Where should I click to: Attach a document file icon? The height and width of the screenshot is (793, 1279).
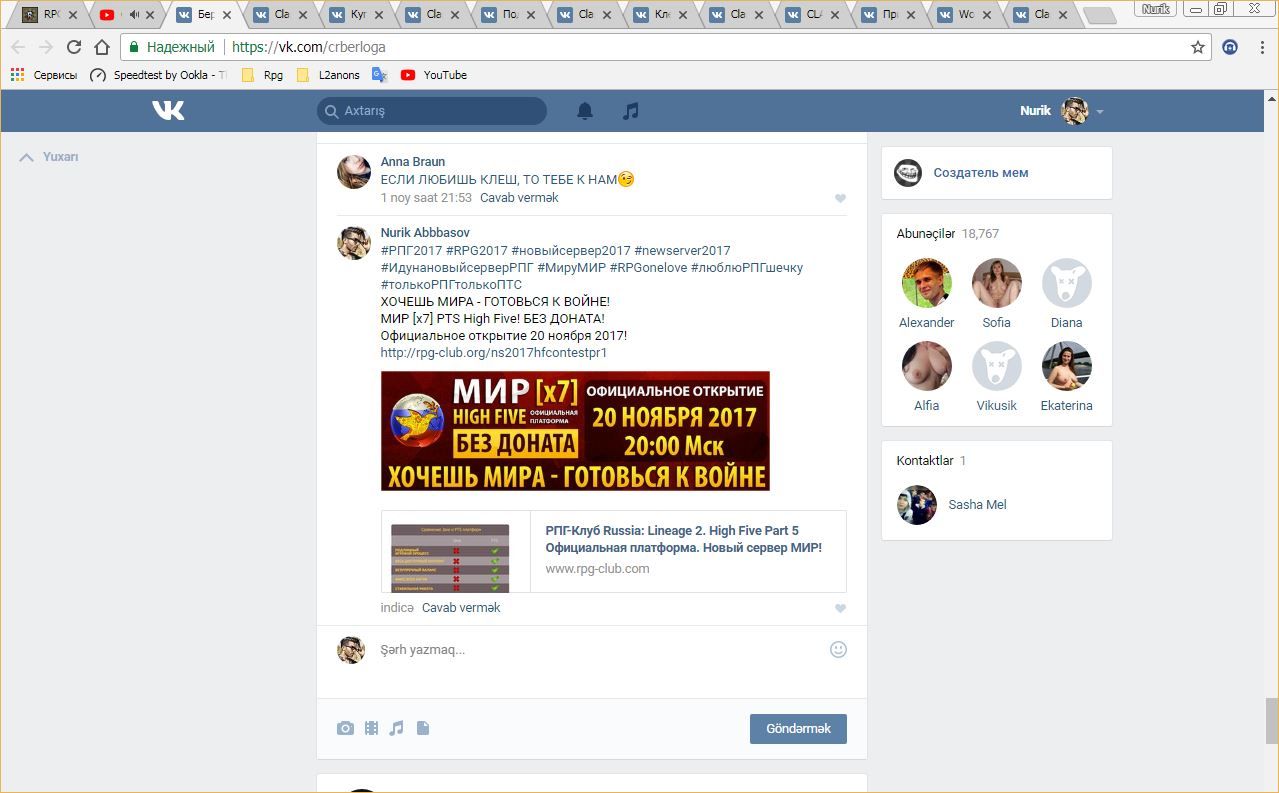tap(423, 728)
